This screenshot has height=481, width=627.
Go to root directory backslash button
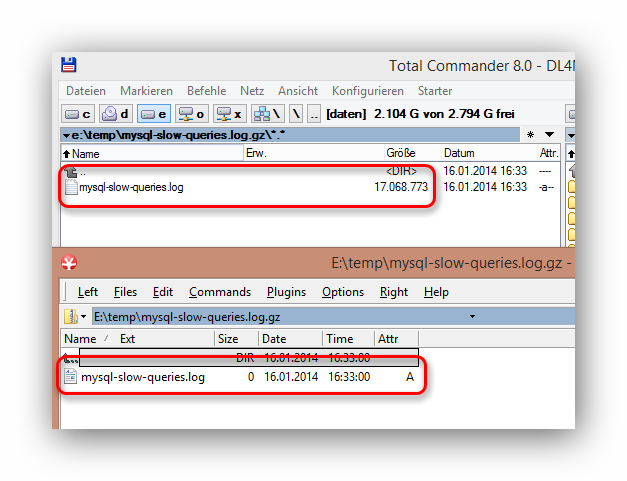click(296, 114)
